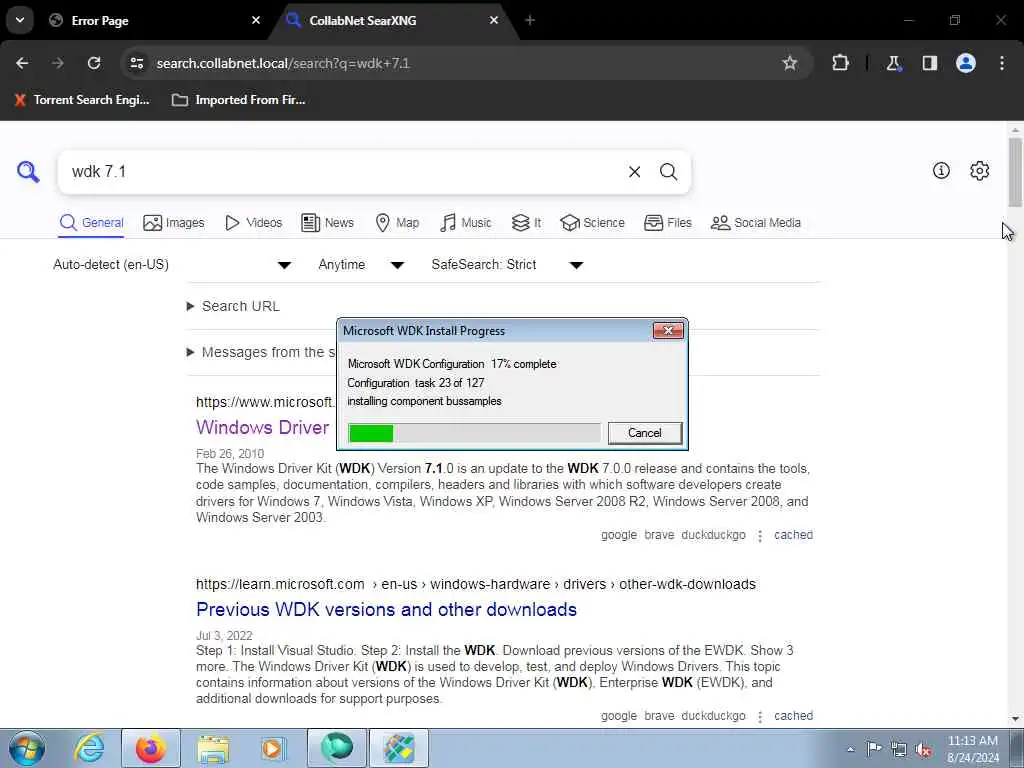The image size is (1024, 768).
Task: Open the Auto-detect (en-US) language dropdown
Action: point(172,264)
